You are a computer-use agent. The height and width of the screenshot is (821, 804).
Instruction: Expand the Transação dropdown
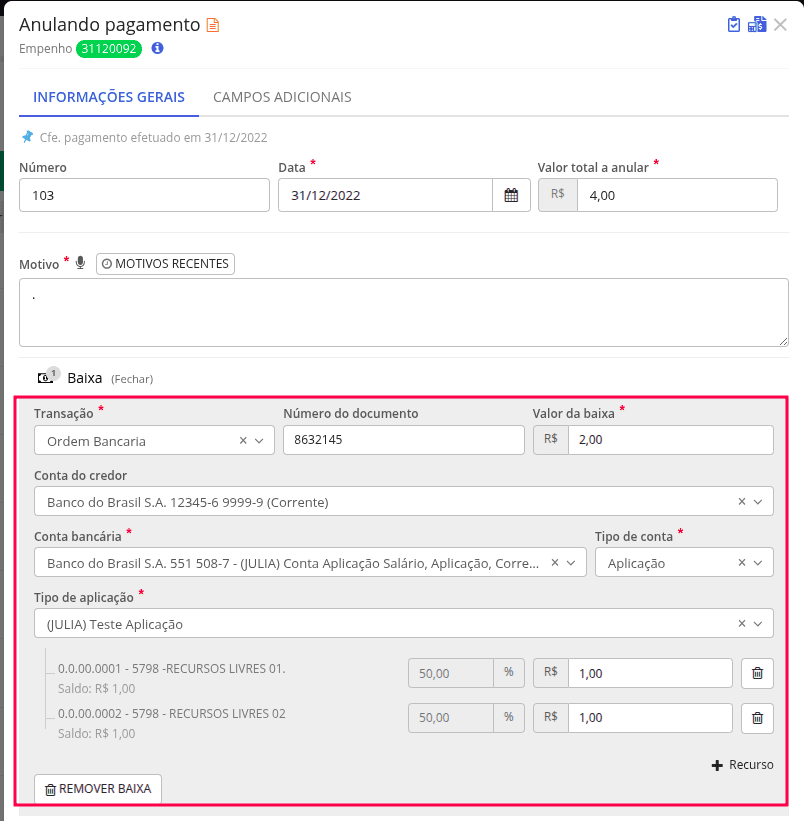tap(259, 441)
